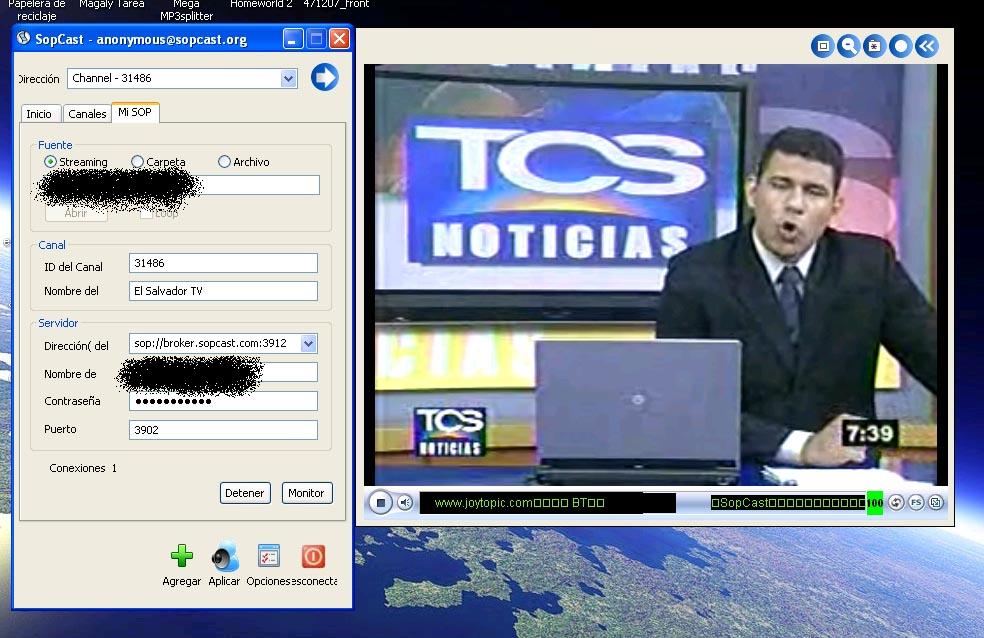This screenshot has width=984, height=638.
Task: Click the player's top window-size square icon
Action: coord(823,46)
